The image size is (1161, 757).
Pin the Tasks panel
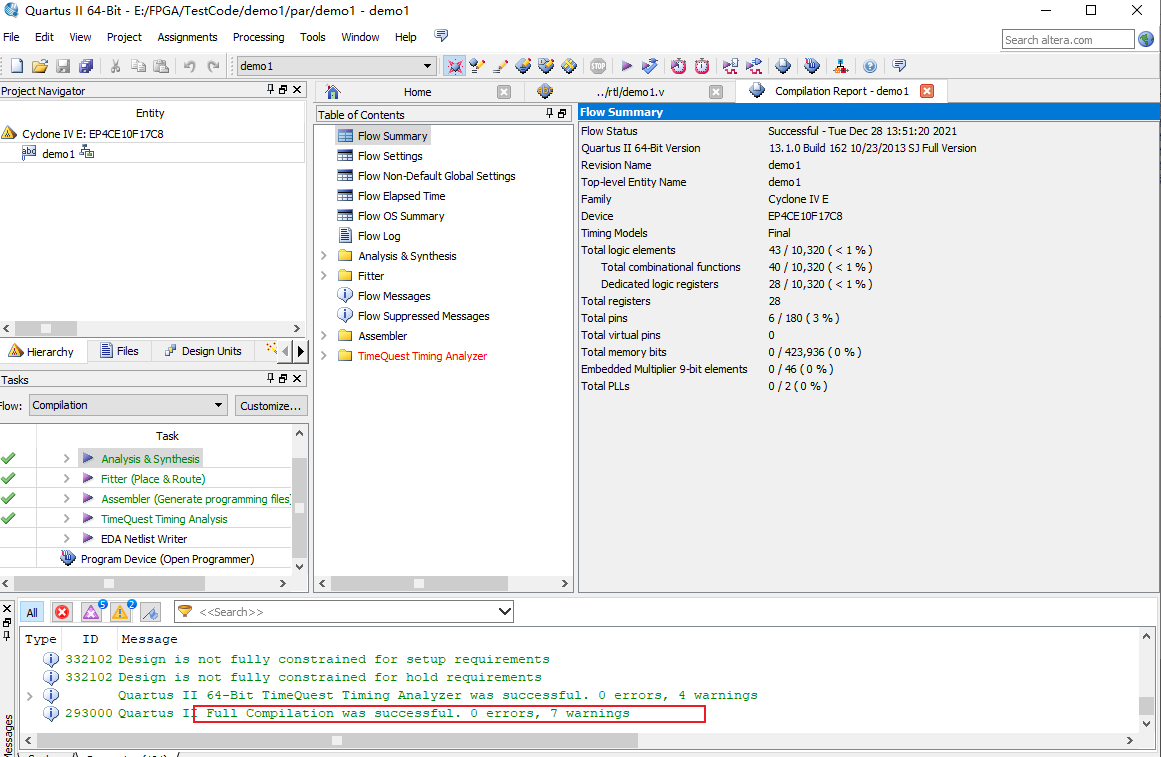tap(270, 378)
